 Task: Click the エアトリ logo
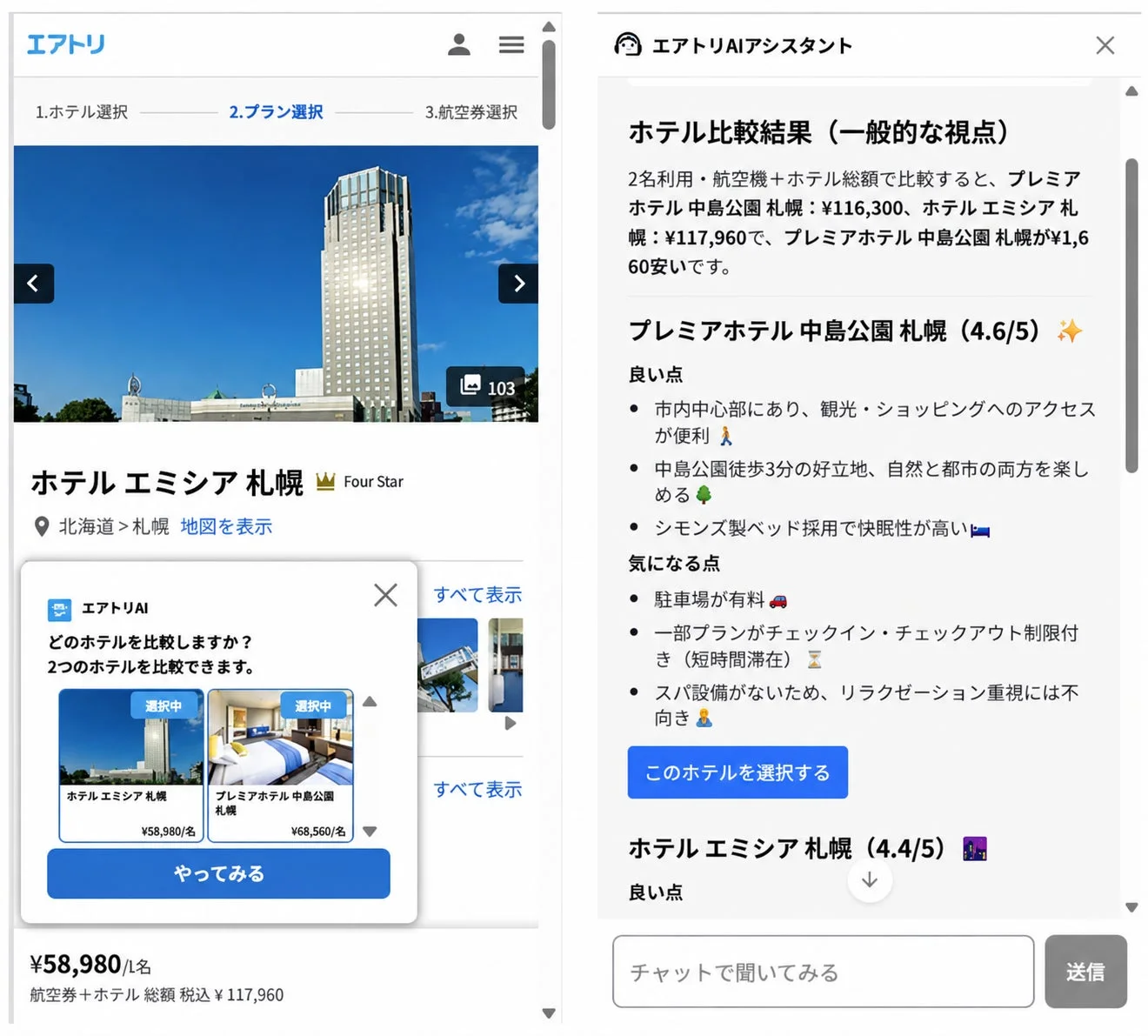click(66, 43)
